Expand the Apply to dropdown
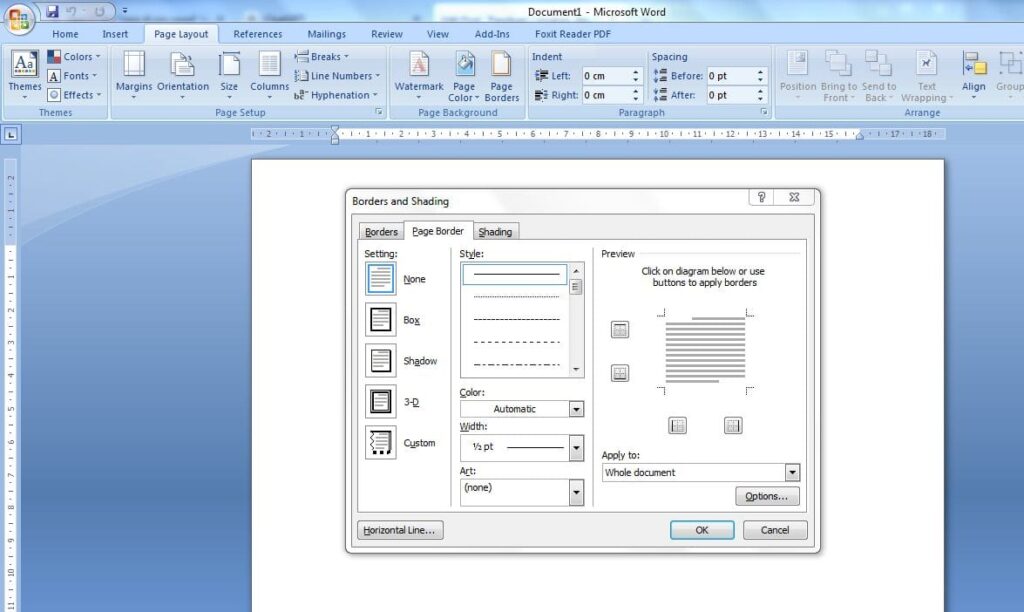Image resolution: width=1024 pixels, height=612 pixels. (792, 472)
